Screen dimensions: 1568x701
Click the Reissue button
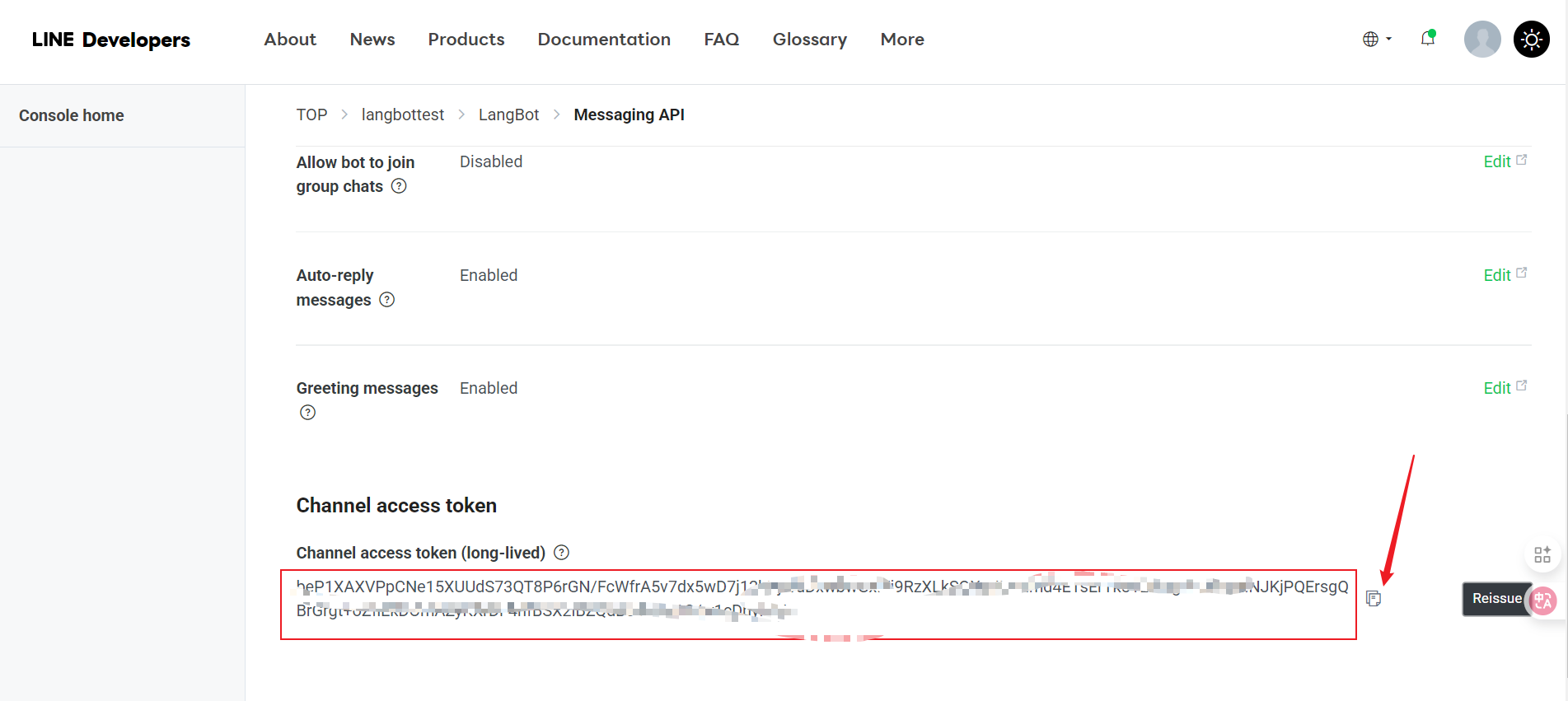[1496, 599]
